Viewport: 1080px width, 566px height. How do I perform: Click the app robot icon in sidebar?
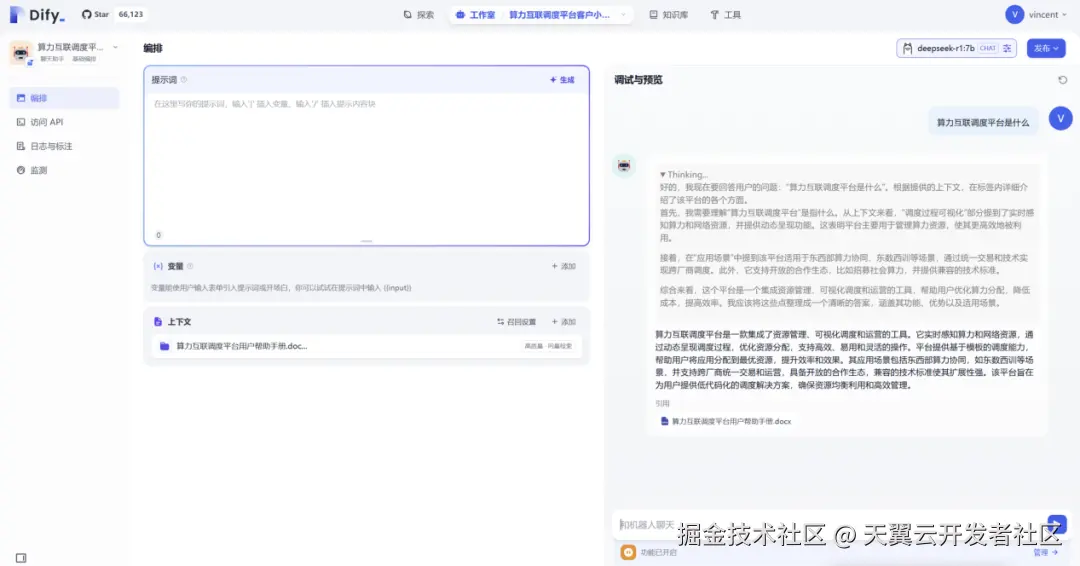21,52
